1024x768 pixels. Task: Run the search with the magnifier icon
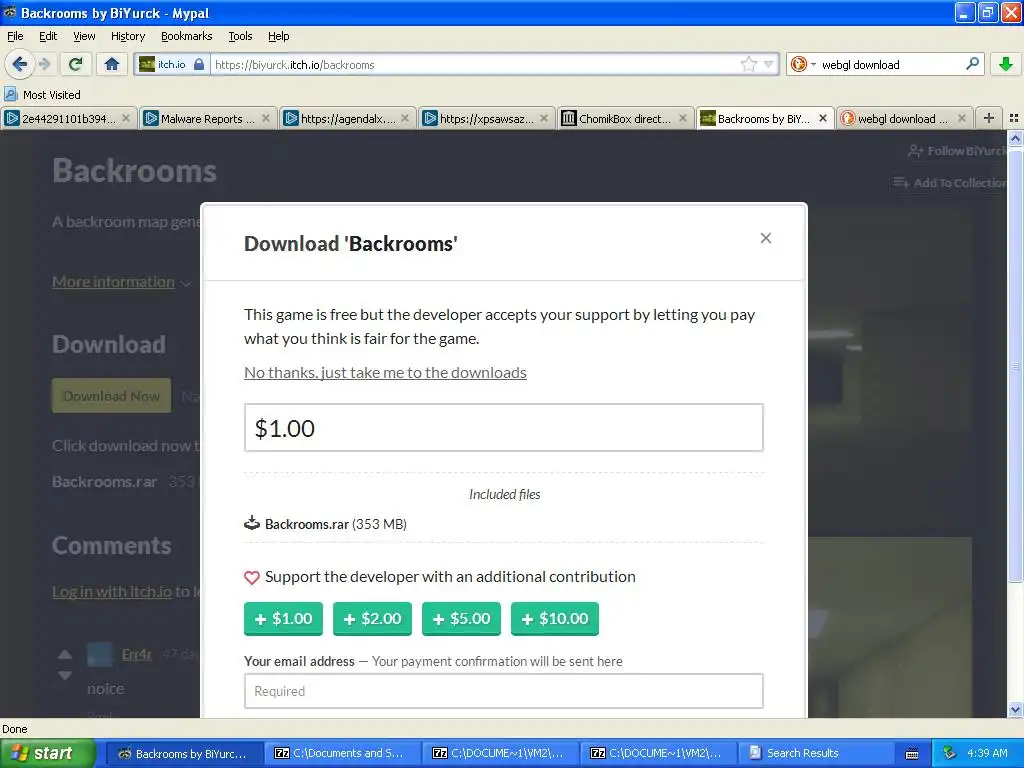pyautogui.click(x=972, y=64)
